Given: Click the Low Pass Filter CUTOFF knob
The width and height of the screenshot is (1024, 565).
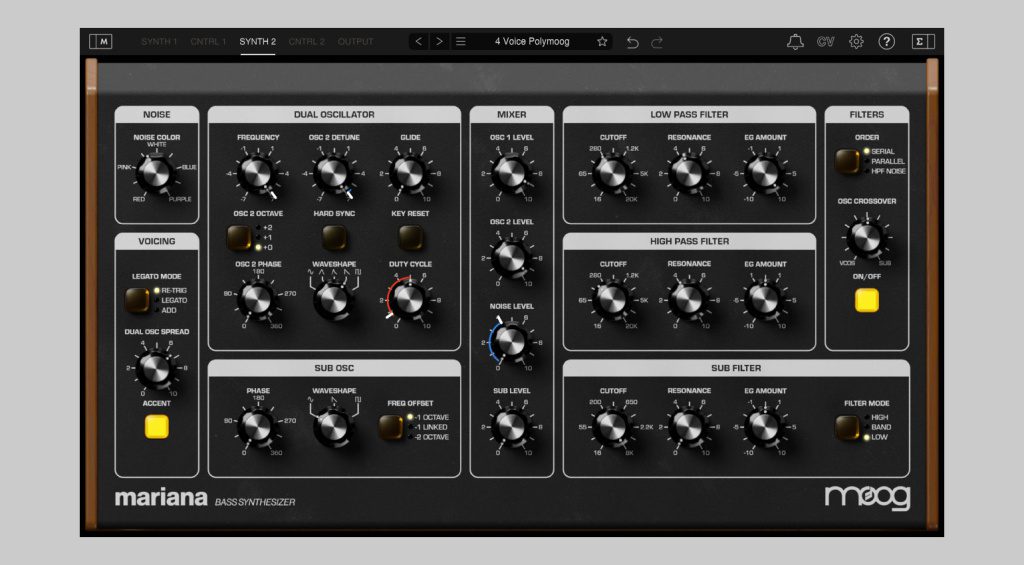Looking at the screenshot, I should pos(612,173).
